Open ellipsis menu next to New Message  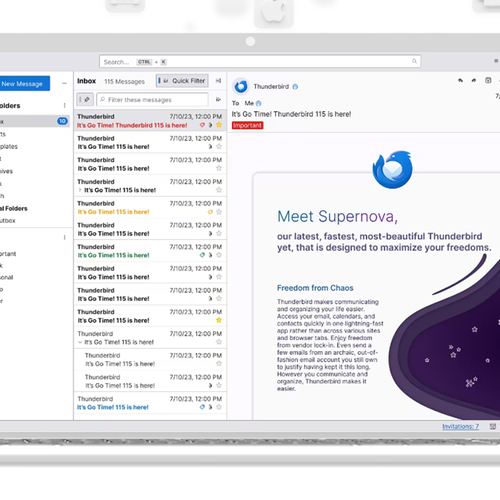(x=64, y=83)
